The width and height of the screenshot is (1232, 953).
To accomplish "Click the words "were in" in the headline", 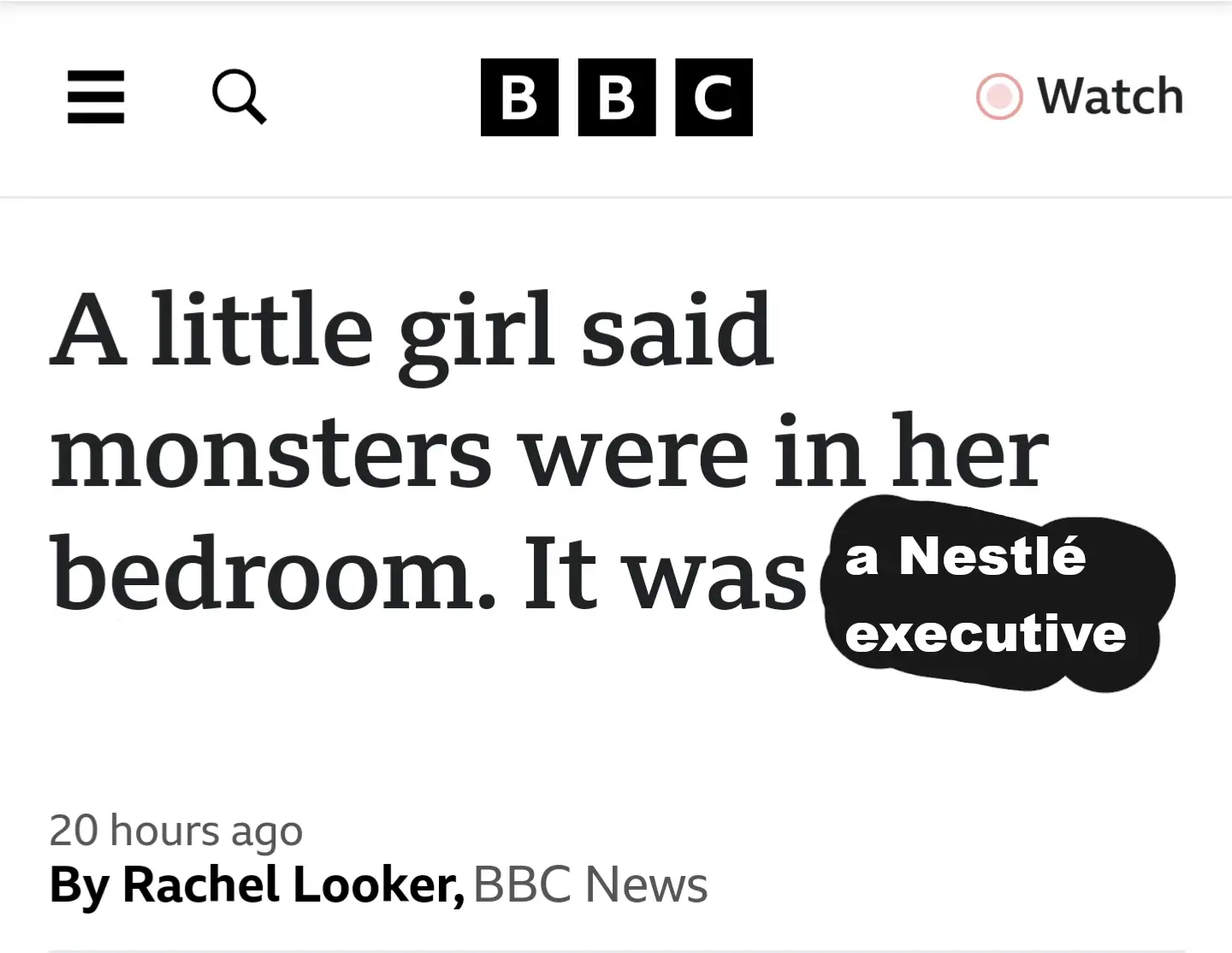I will coord(693,453).
